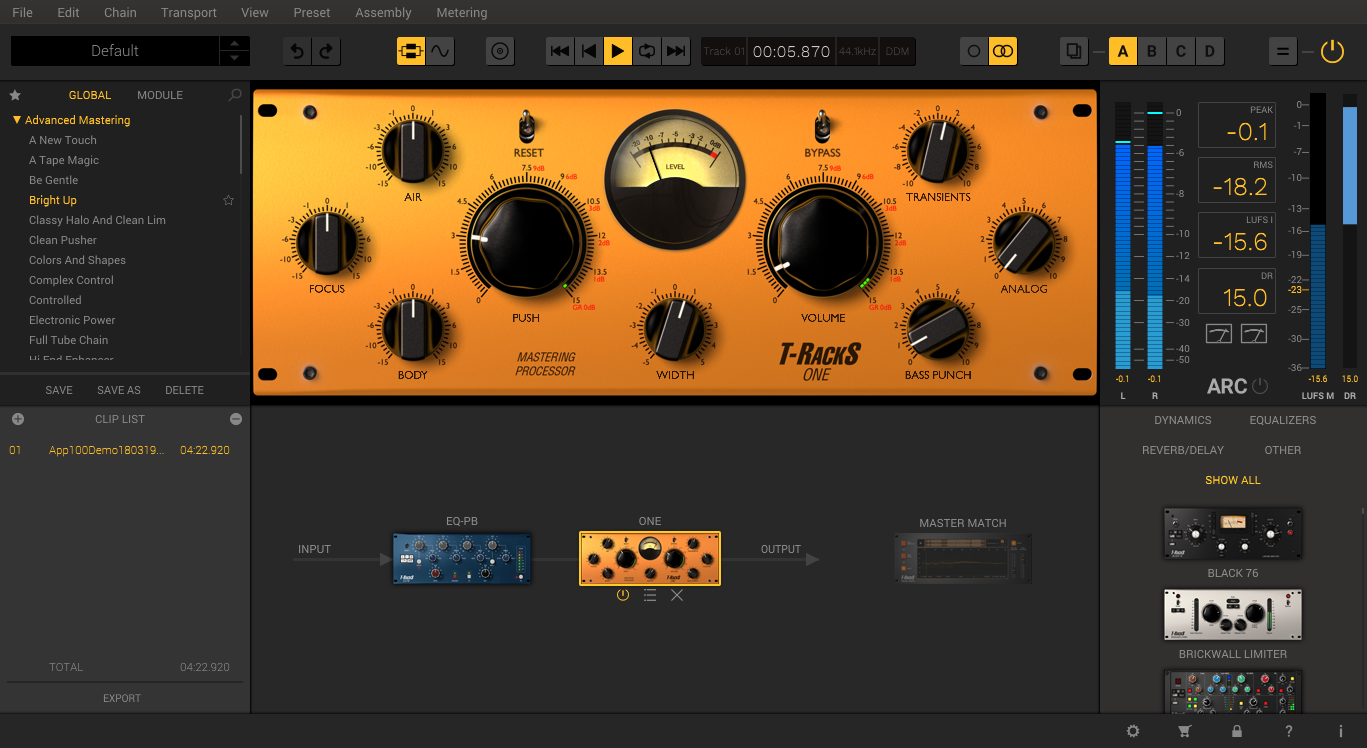
Task: Select mono single-circle monitoring icon
Action: pos(974,51)
